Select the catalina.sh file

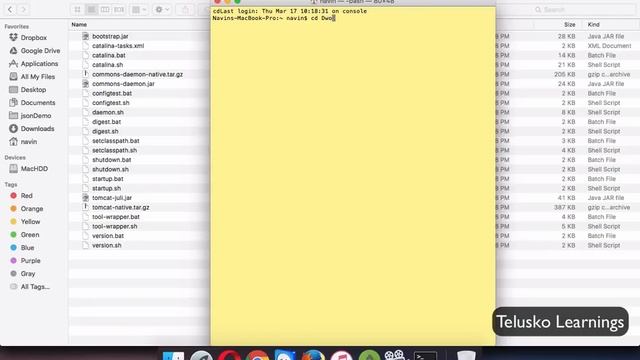point(107,65)
